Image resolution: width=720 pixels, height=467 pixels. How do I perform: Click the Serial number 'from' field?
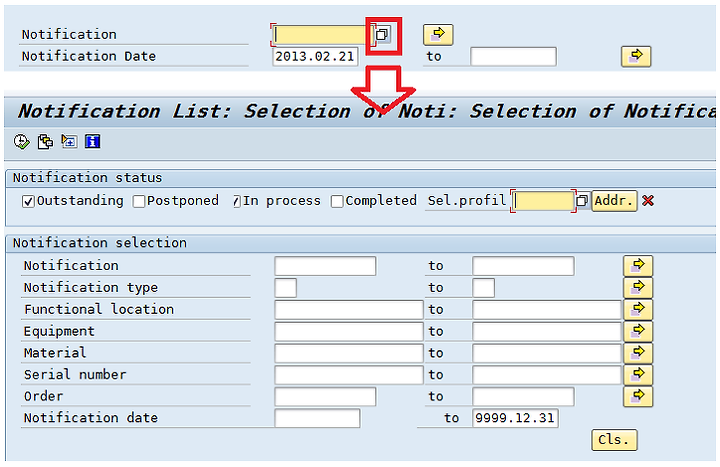pos(349,375)
